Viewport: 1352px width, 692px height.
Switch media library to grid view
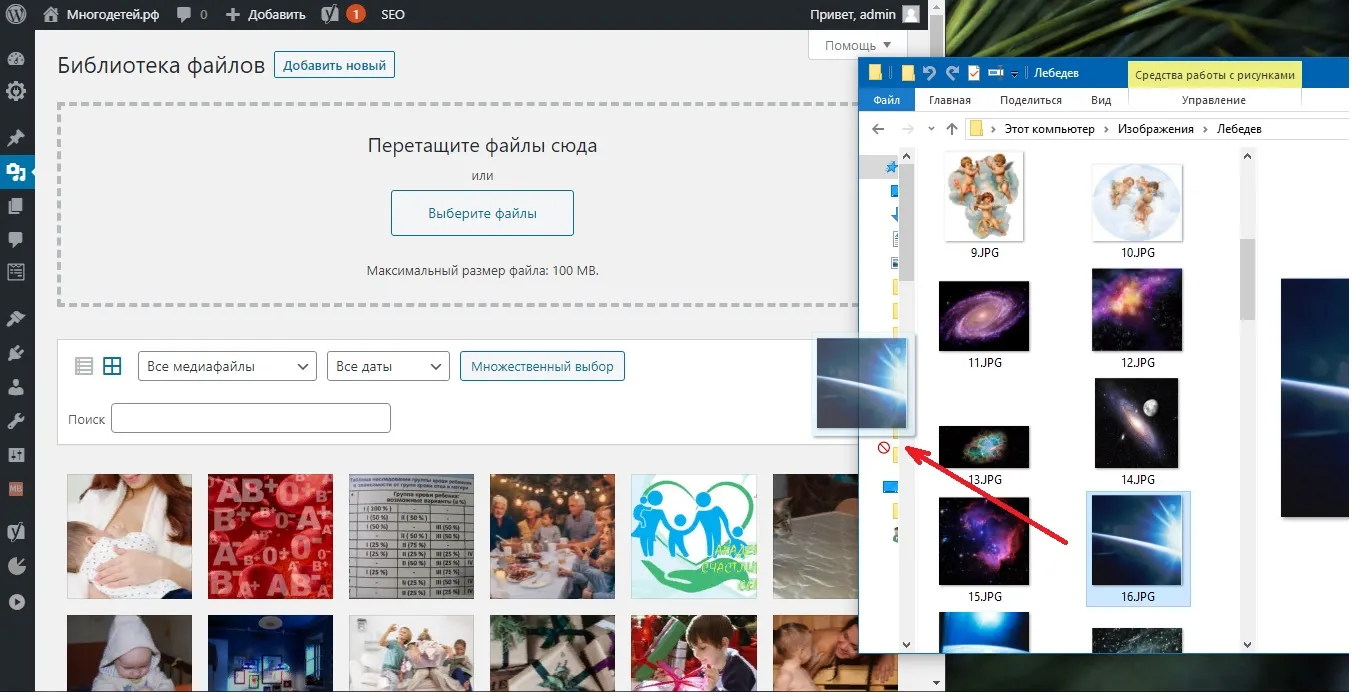[112, 366]
